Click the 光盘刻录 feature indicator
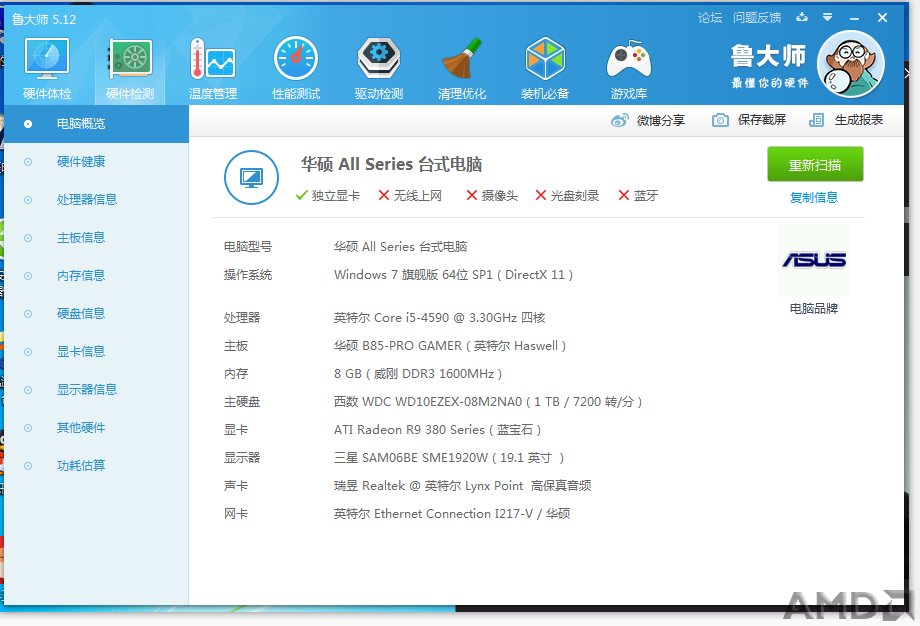This screenshot has width=920, height=626. coord(567,195)
